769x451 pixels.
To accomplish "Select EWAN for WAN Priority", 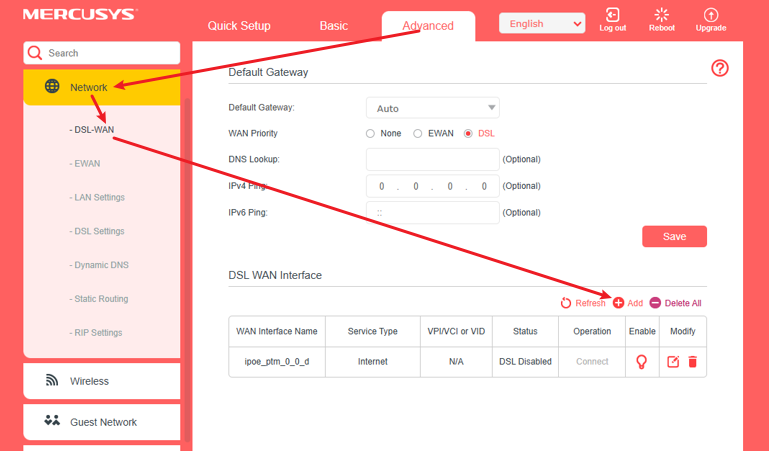I will click(x=417, y=133).
